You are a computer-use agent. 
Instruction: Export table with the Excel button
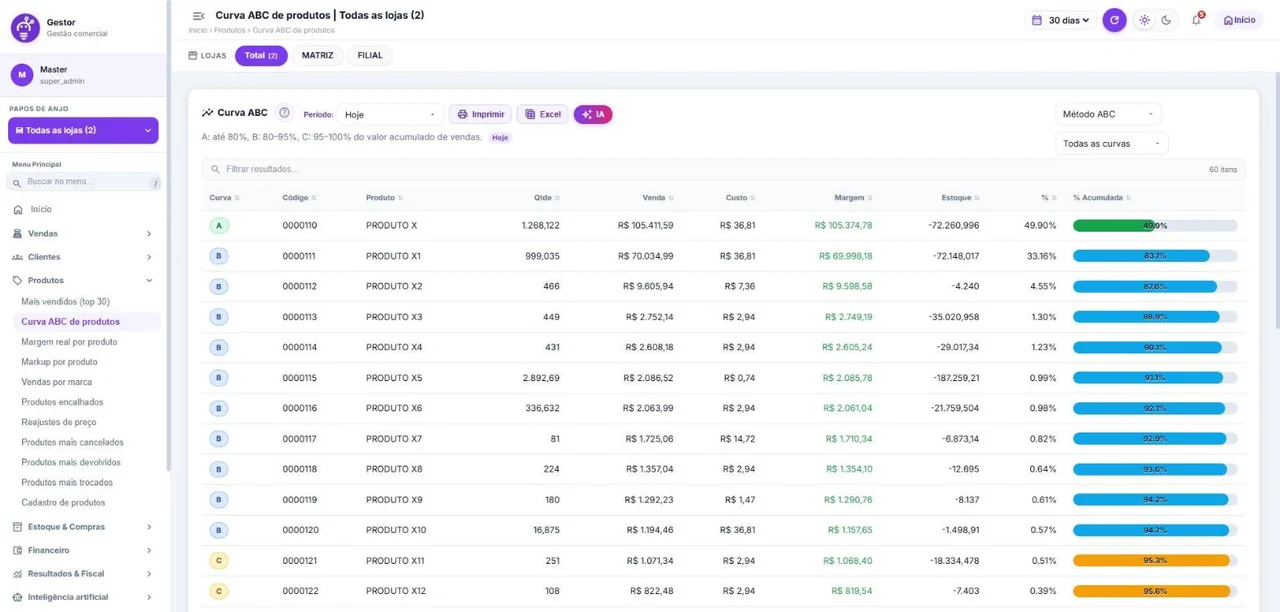click(543, 115)
